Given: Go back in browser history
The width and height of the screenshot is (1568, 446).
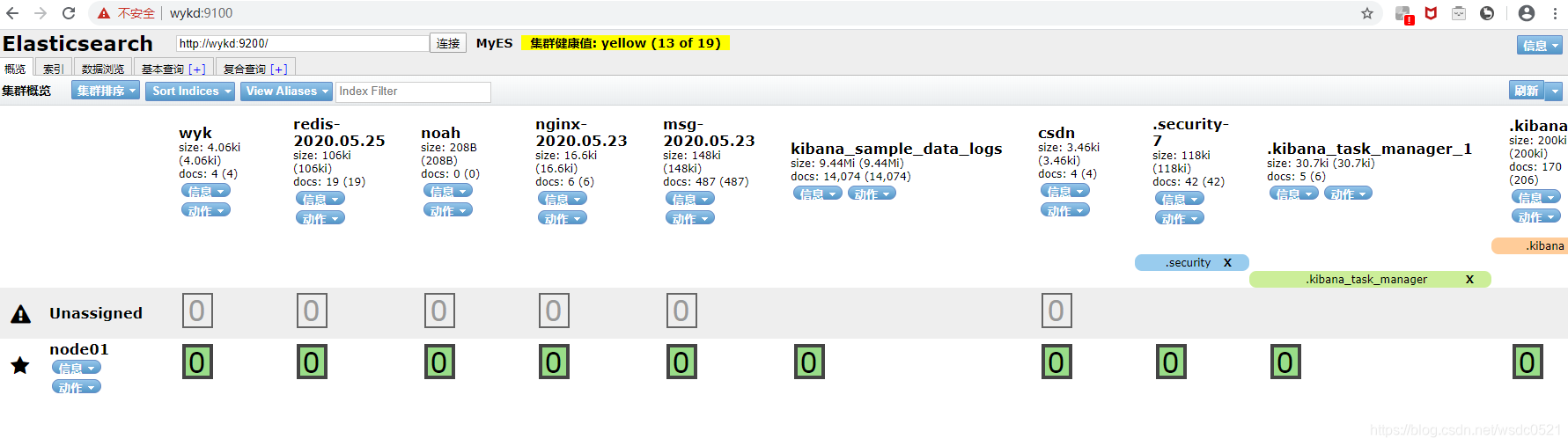Looking at the screenshot, I should (x=12, y=13).
